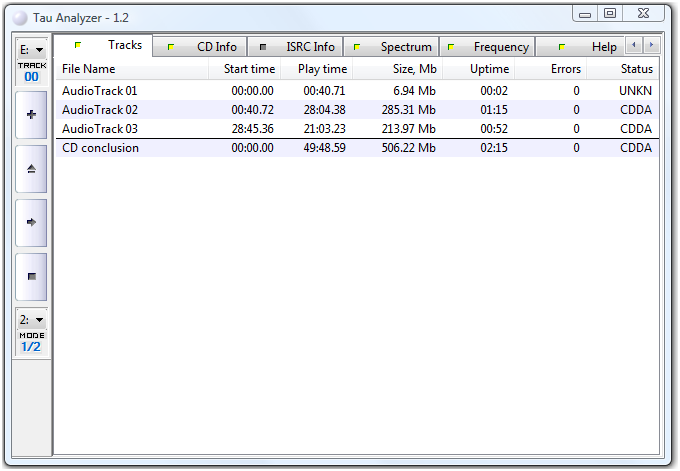Sort list by the Errors column header
This screenshot has height=471, width=680.
(x=553, y=69)
